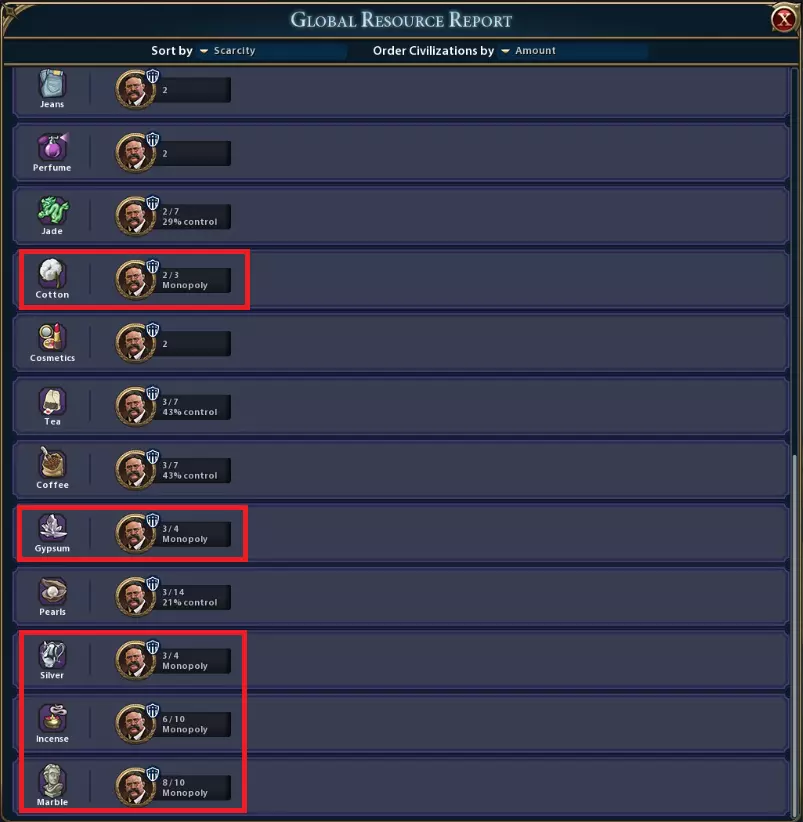Click the leader portrait in Marble row
The height and width of the screenshot is (822, 803).
pyautogui.click(x=133, y=787)
